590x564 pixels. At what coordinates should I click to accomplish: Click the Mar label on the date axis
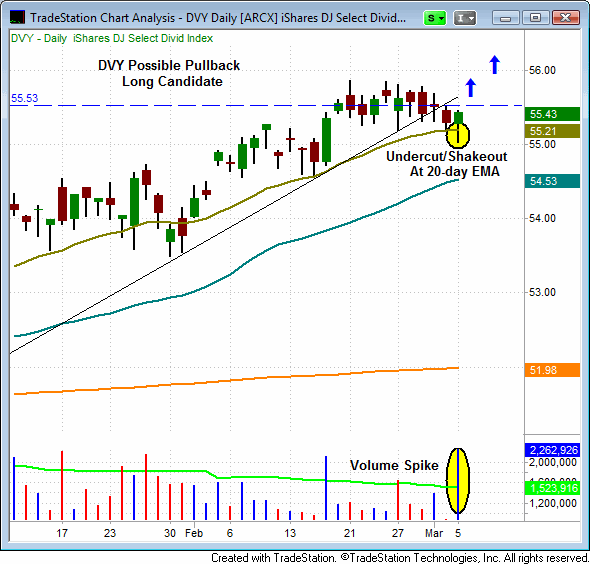coord(433,533)
